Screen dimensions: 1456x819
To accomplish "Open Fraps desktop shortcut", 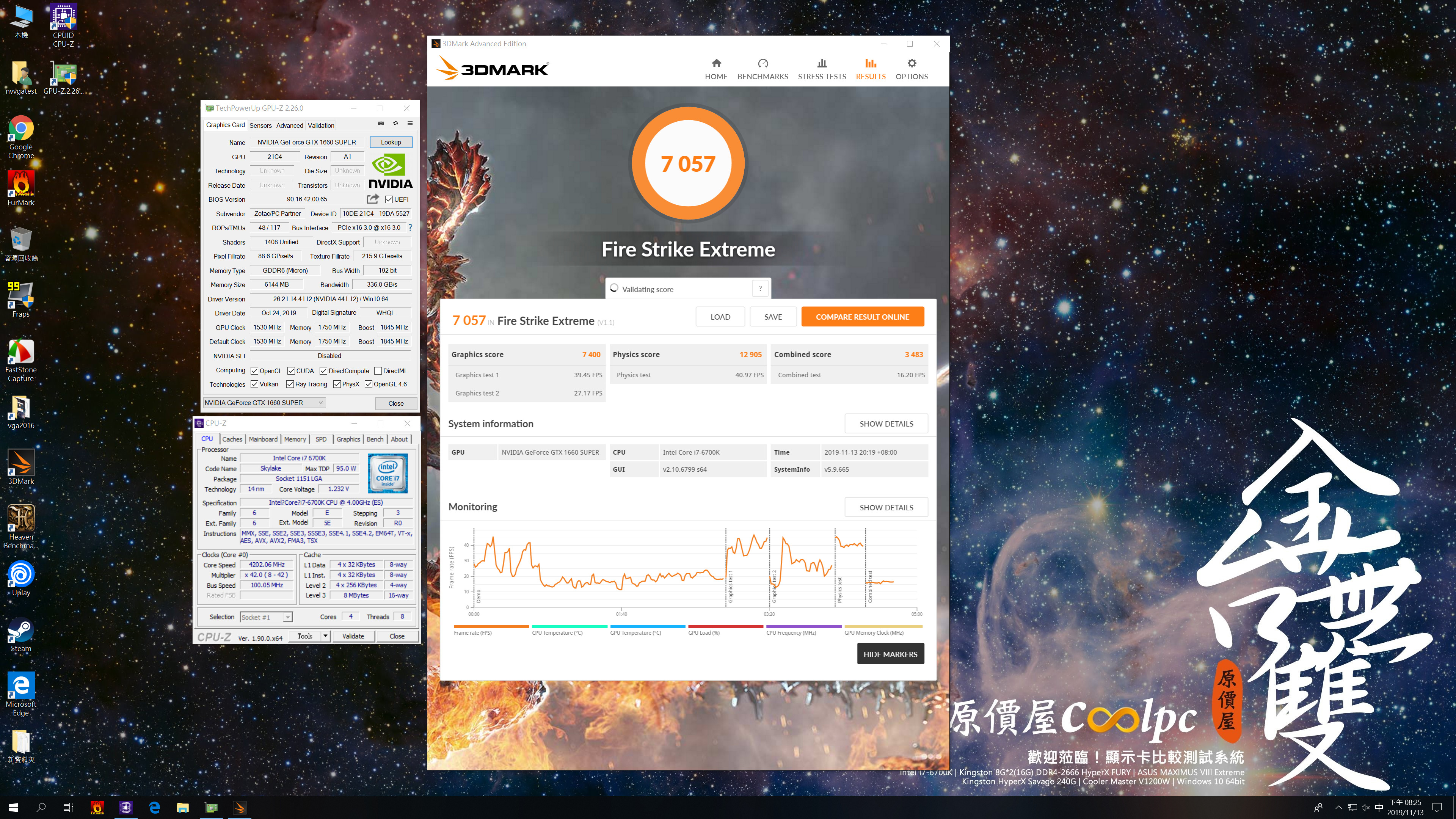I will [x=21, y=300].
